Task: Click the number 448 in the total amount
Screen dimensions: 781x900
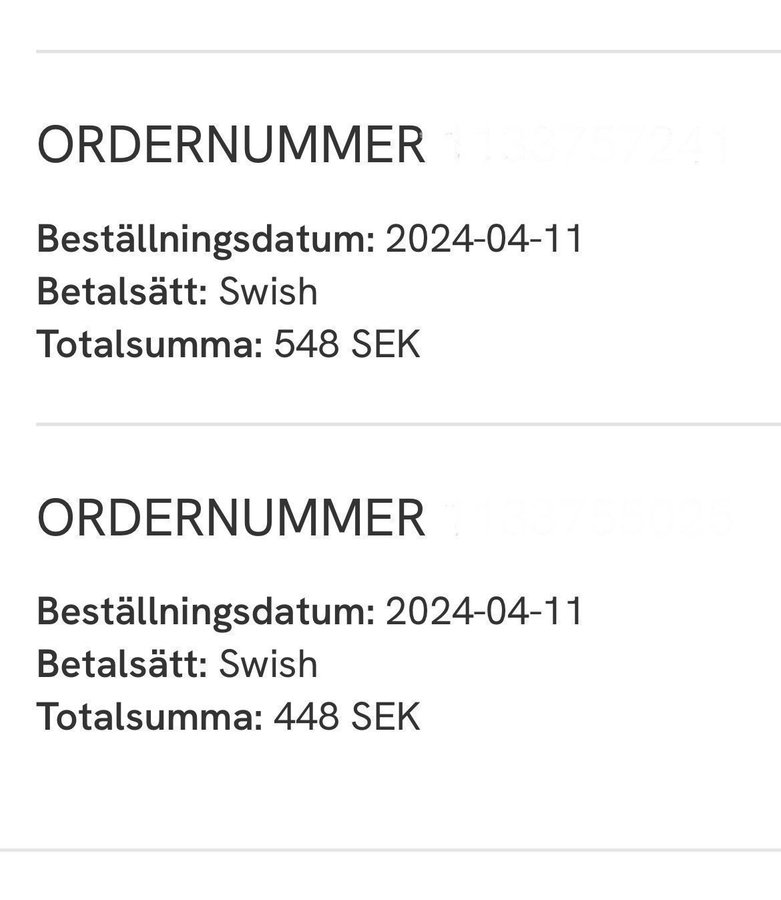Action: click(306, 717)
